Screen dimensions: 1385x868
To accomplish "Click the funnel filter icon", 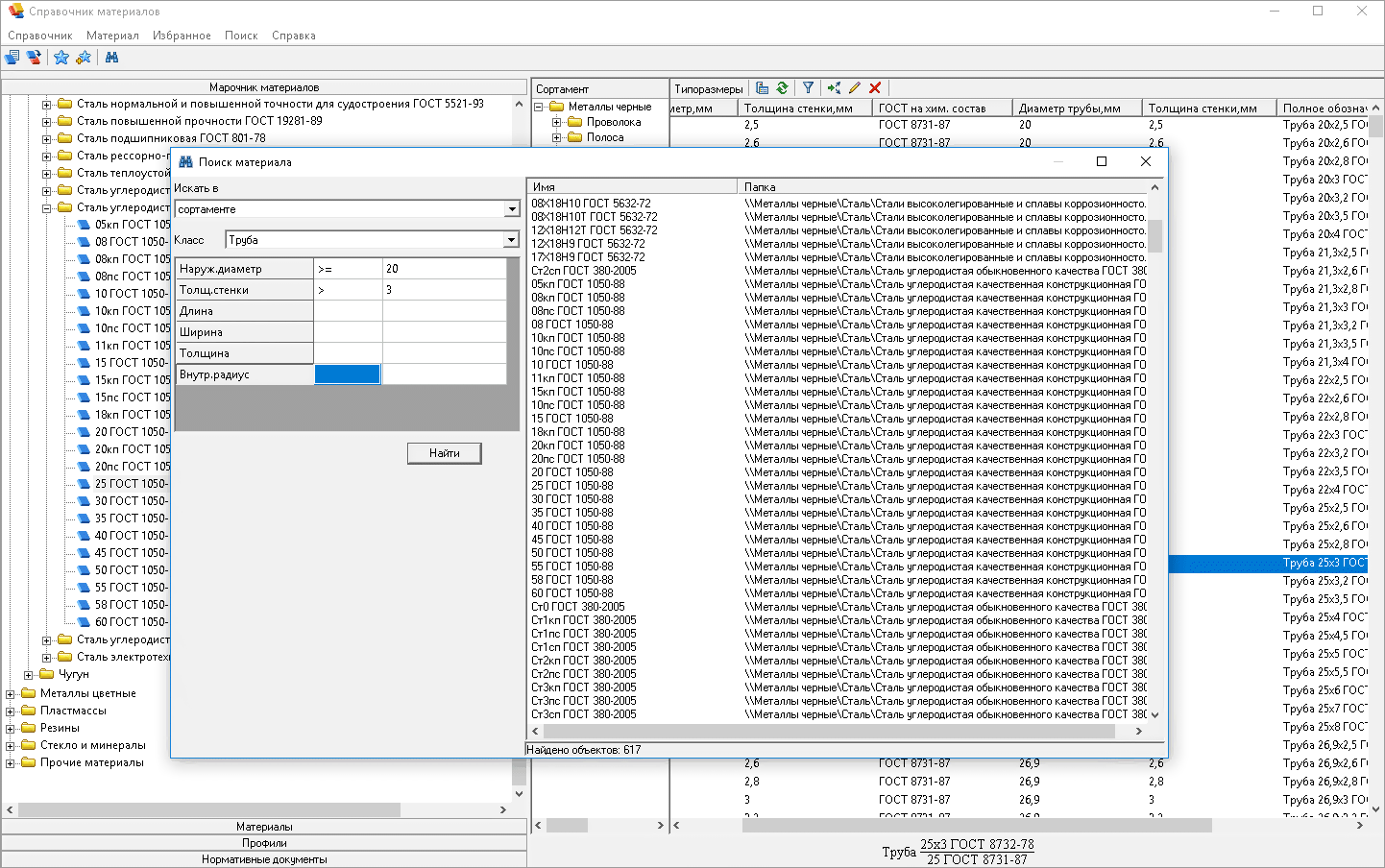I will tap(809, 88).
